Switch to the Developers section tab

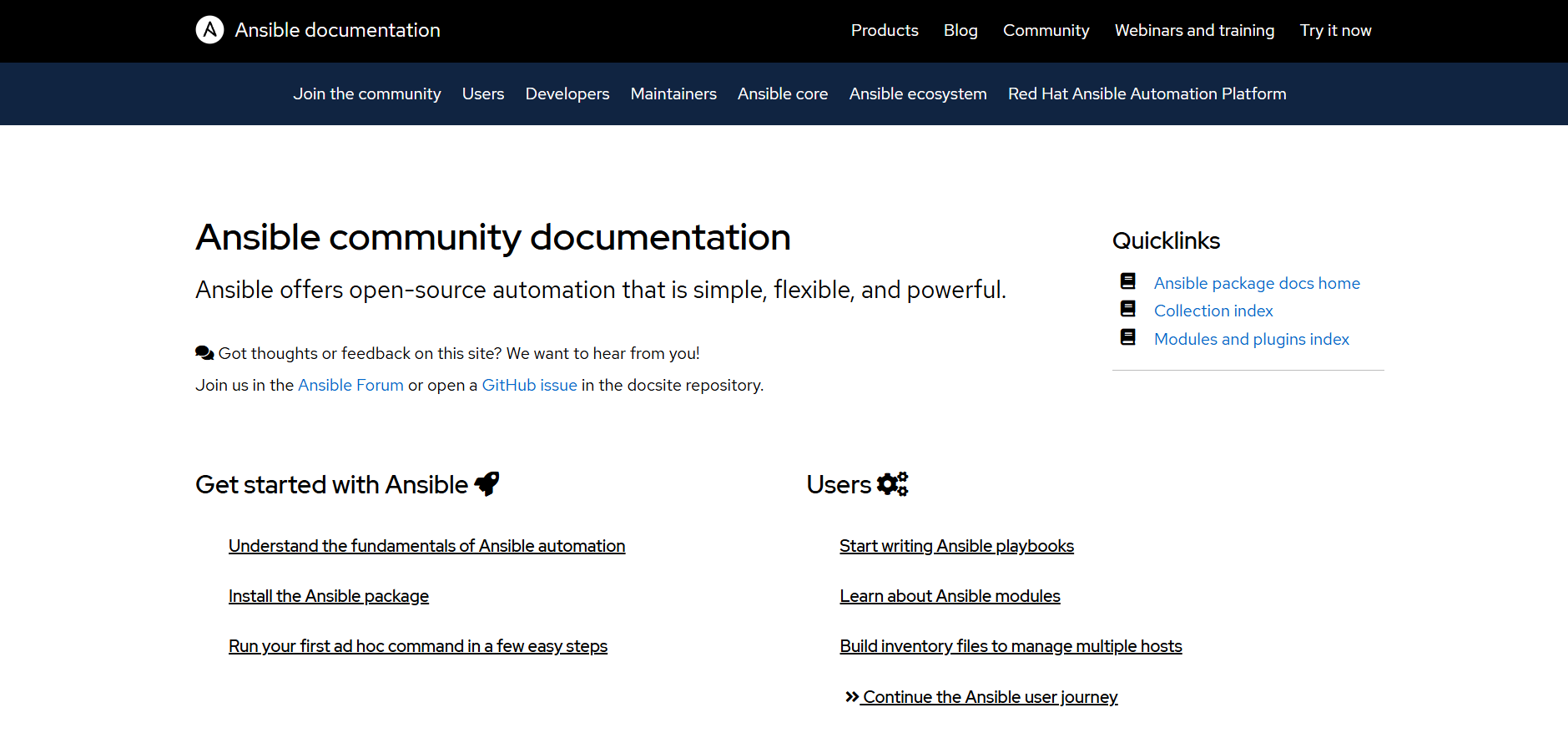pos(567,94)
